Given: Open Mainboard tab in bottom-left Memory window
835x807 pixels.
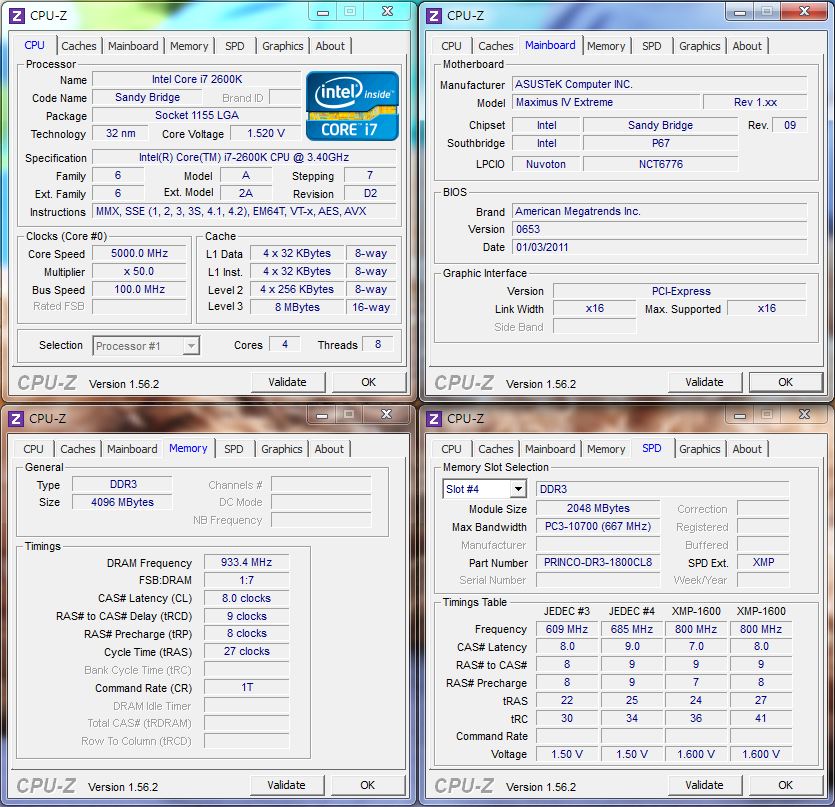Looking at the screenshot, I should click(132, 449).
